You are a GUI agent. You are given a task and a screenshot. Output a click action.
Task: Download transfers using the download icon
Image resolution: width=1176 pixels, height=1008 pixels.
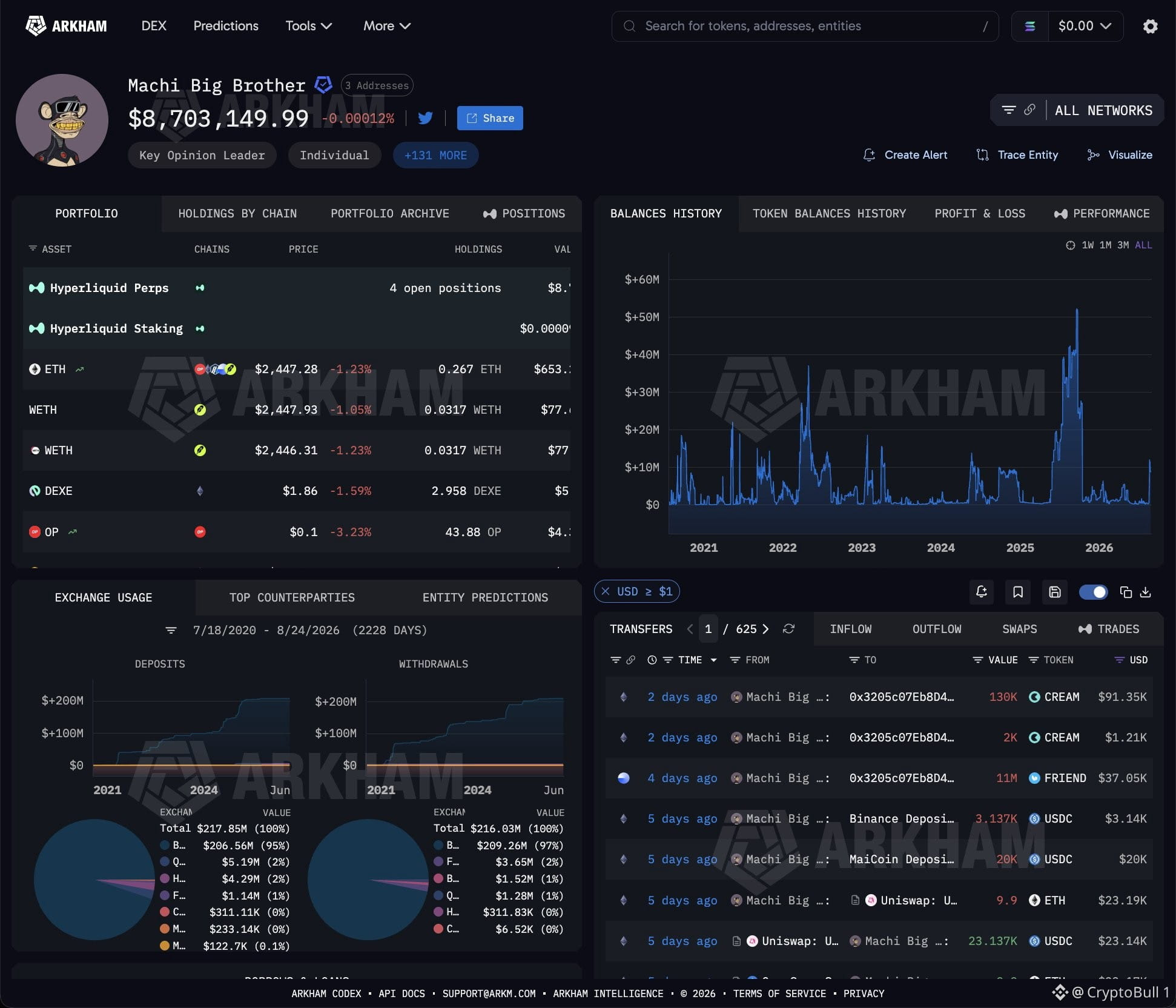tap(1145, 592)
